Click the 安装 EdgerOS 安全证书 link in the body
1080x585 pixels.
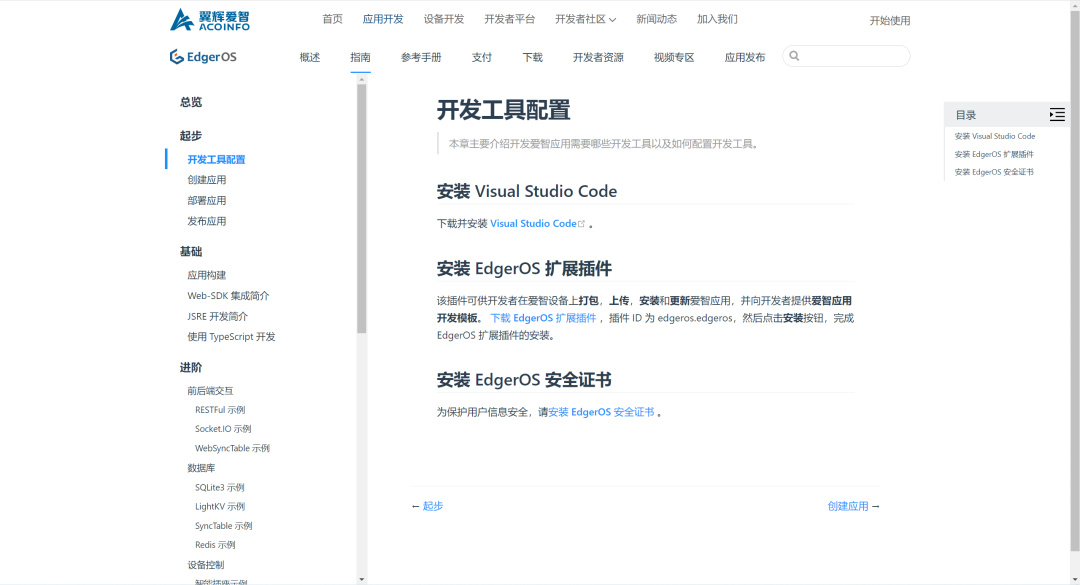point(601,412)
